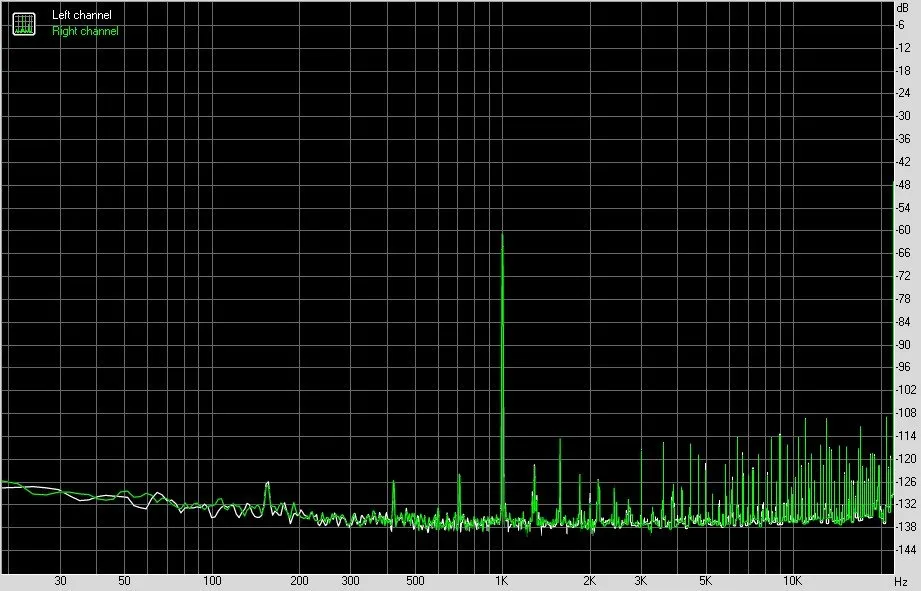Click the -138 dB axis label
The width and height of the screenshot is (921, 591).
coord(905,528)
